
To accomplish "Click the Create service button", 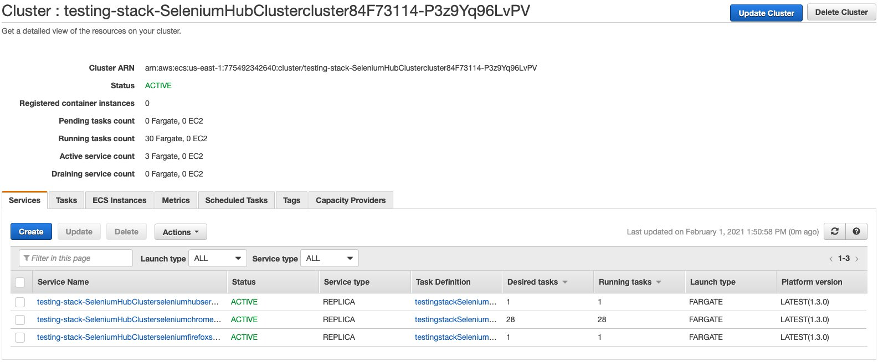I will 31,232.
